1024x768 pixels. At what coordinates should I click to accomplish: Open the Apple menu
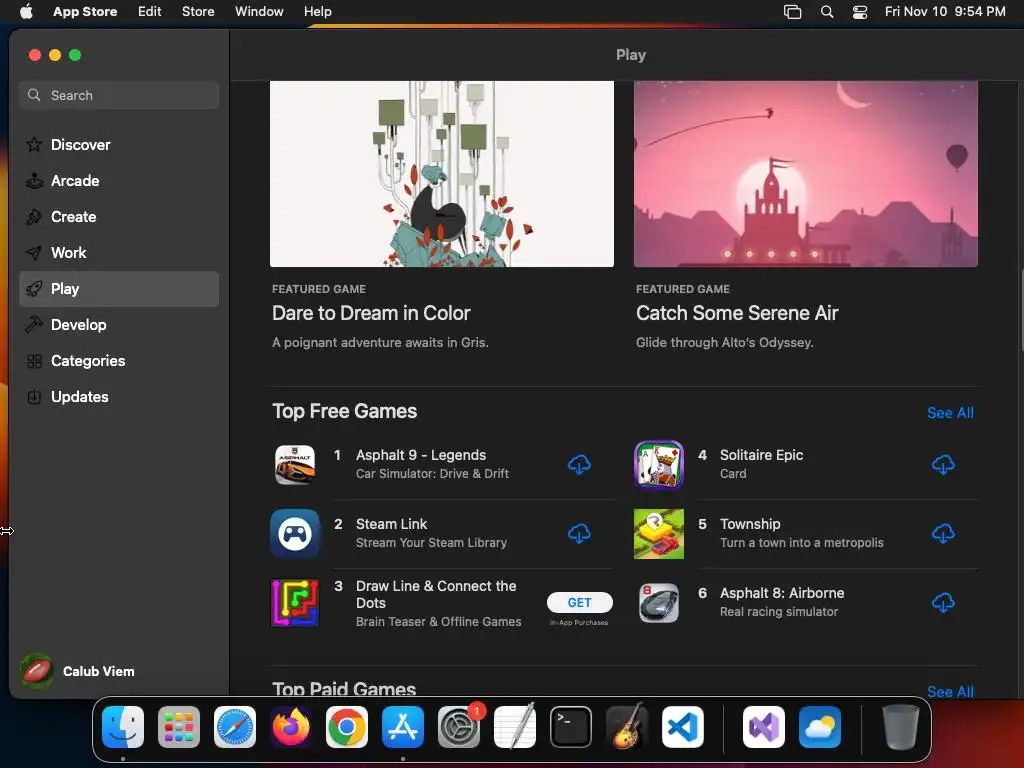point(26,12)
